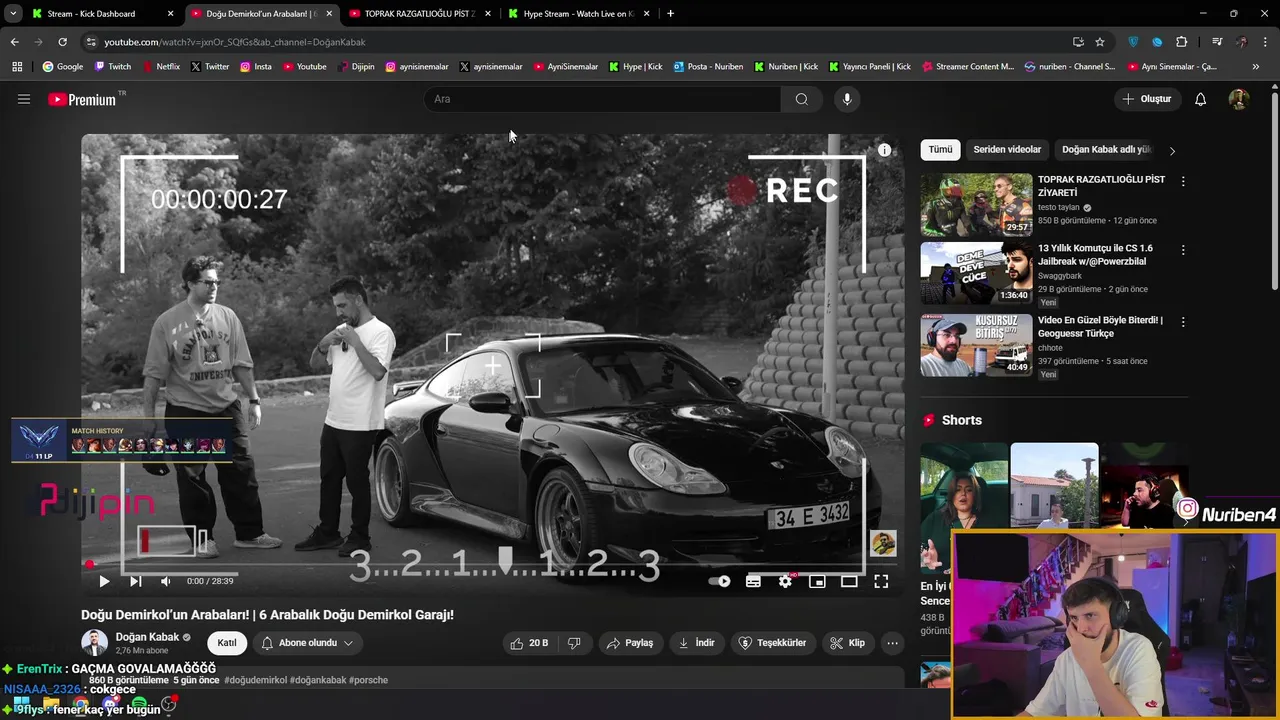Open the YouTube account avatar menu
This screenshot has height=720, width=1280.
[x=1238, y=99]
